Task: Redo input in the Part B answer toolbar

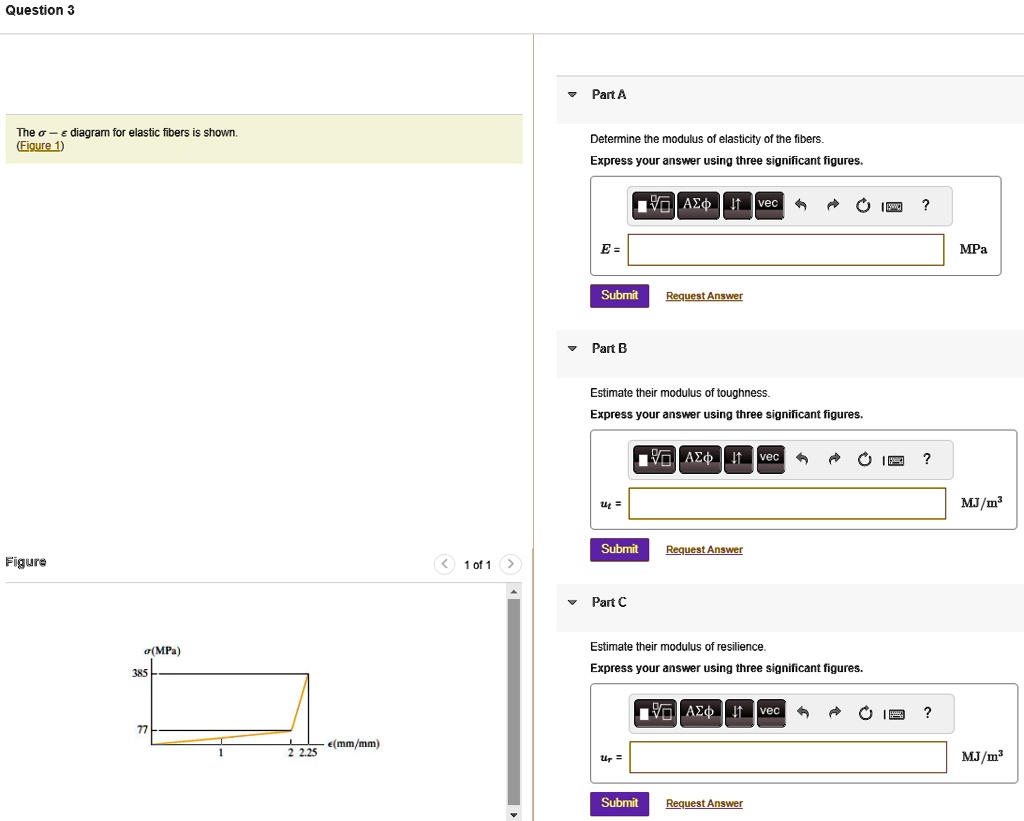Action: pyautogui.click(x=832, y=458)
